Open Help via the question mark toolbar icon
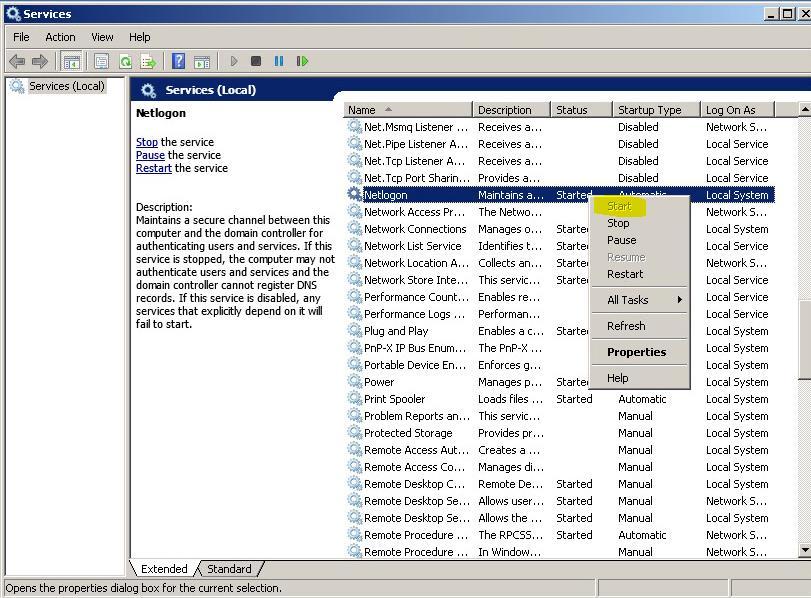This screenshot has height=598, width=811. [178, 62]
